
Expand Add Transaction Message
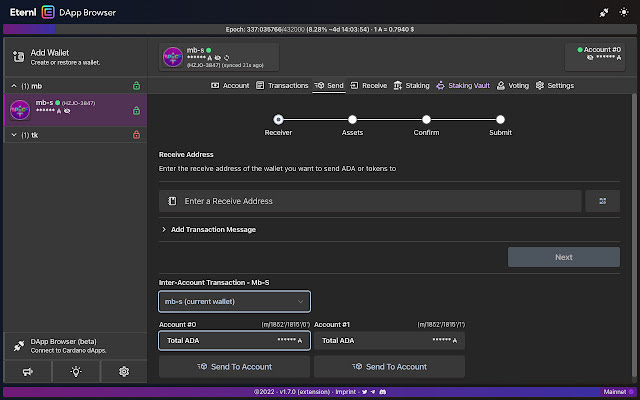pos(209,229)
